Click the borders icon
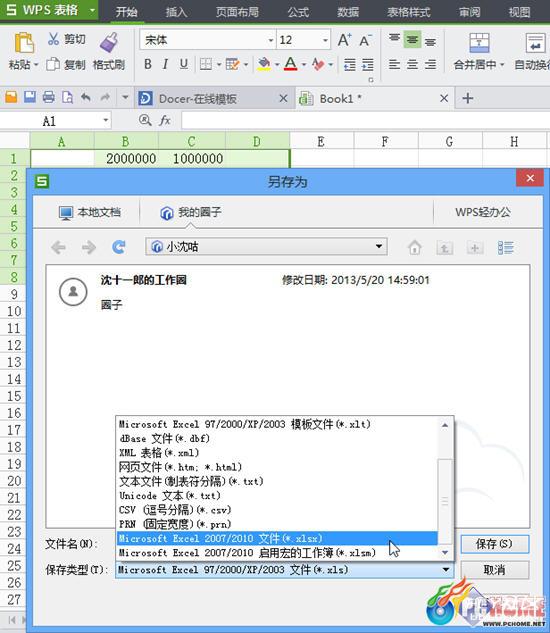 click(x=206, y=64)
